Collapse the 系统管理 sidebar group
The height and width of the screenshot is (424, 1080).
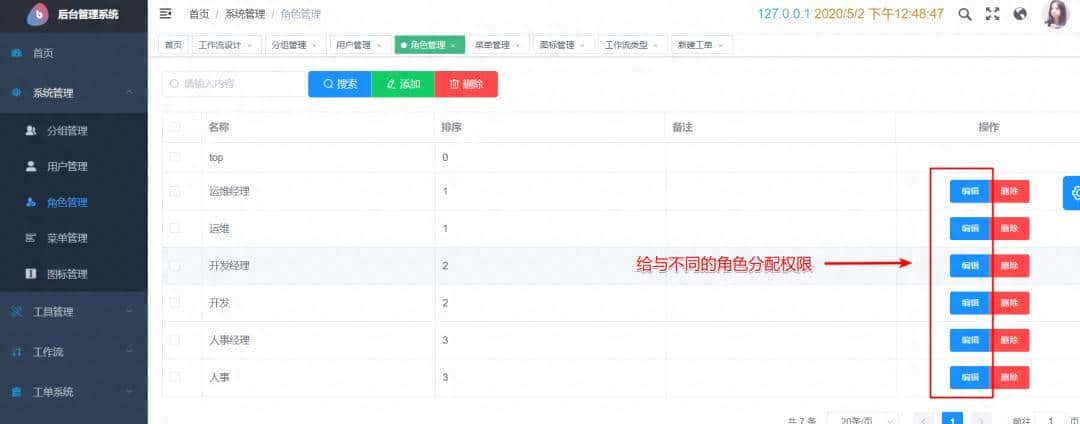click(x=74, y=93)
